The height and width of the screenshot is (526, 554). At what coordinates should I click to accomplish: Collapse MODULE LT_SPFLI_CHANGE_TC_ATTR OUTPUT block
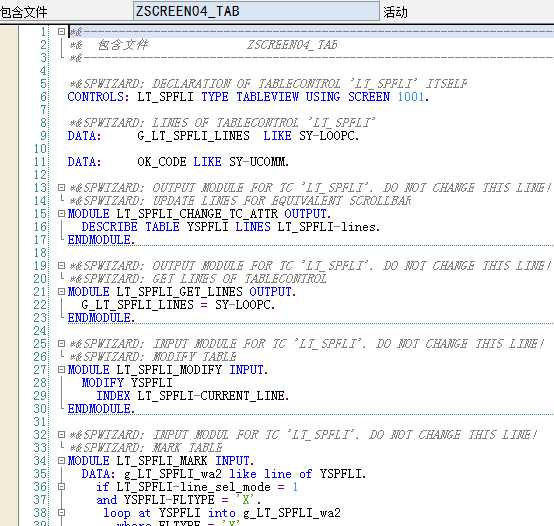[x=61, y=213]
